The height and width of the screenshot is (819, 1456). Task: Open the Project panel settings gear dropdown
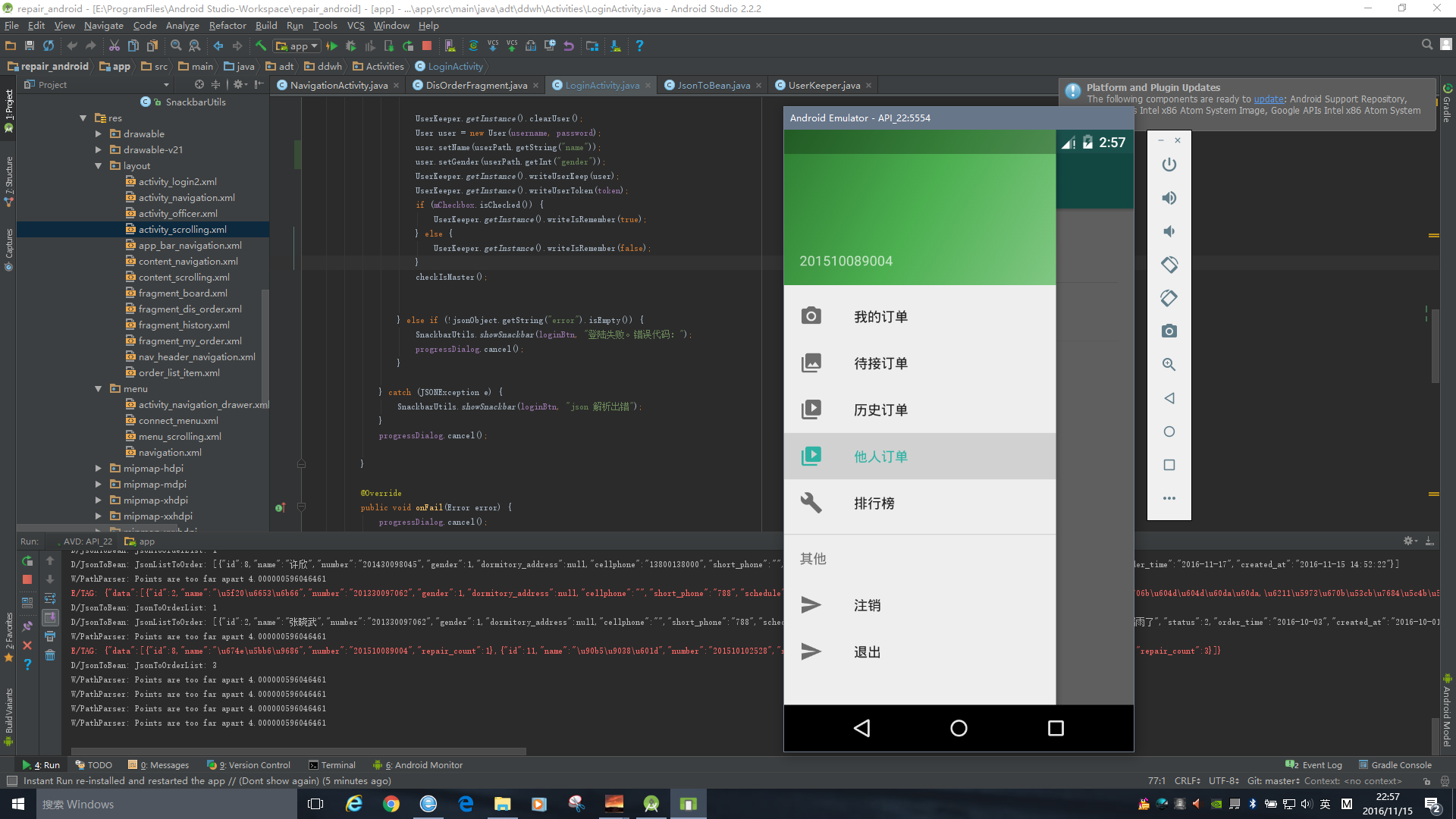[x=240, y=85]
